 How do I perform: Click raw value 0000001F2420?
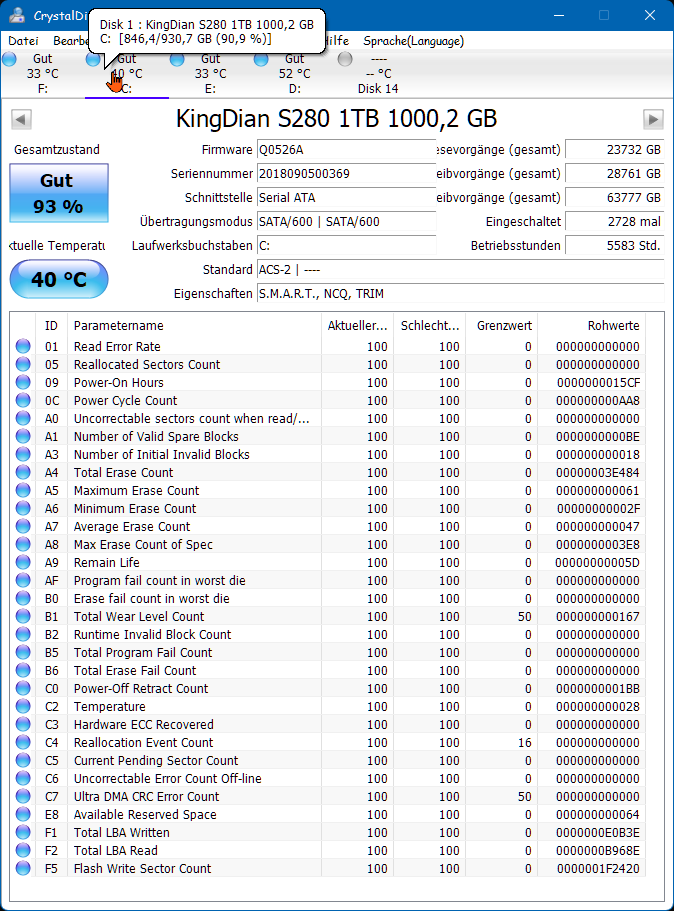[598, 869]
